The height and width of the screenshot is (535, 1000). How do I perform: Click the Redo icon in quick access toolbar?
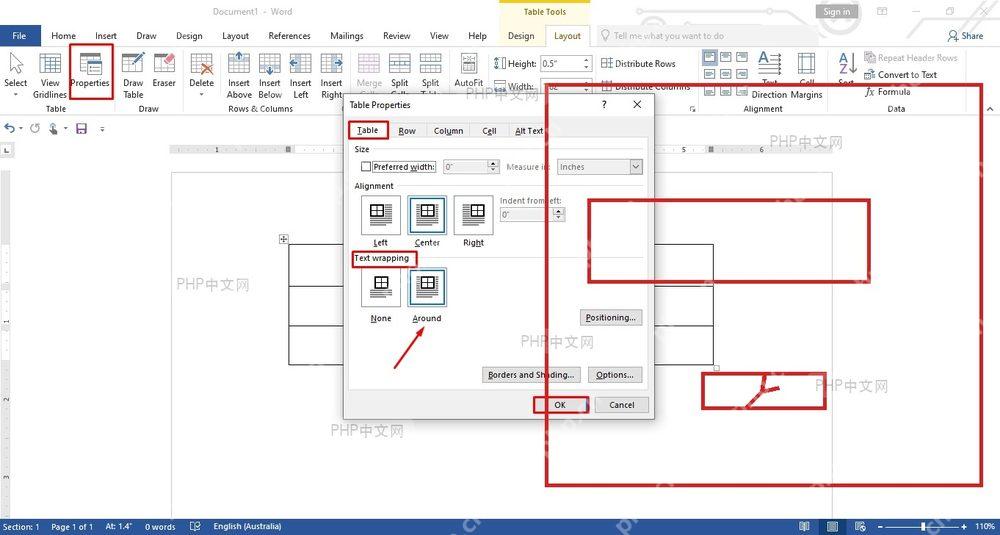[35, 128]
